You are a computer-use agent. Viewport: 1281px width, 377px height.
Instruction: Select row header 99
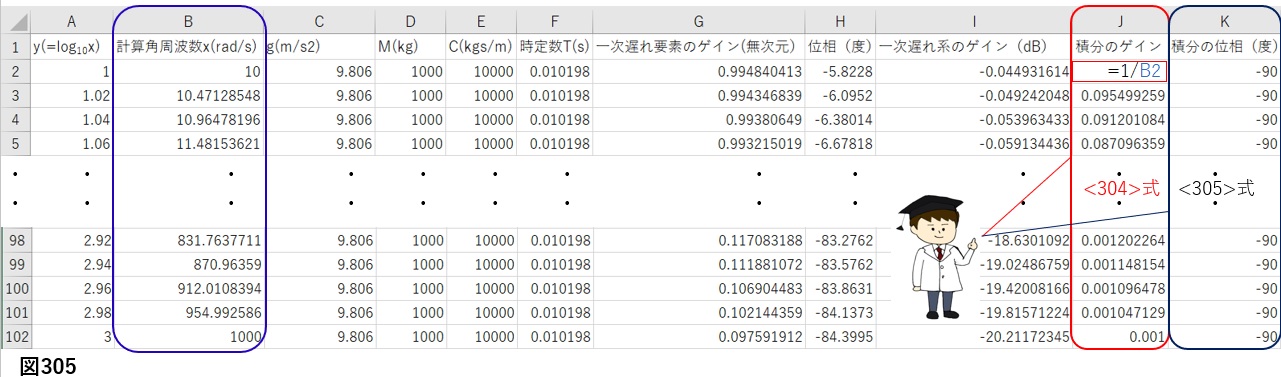pyautogui.click(x=16, y=265)
